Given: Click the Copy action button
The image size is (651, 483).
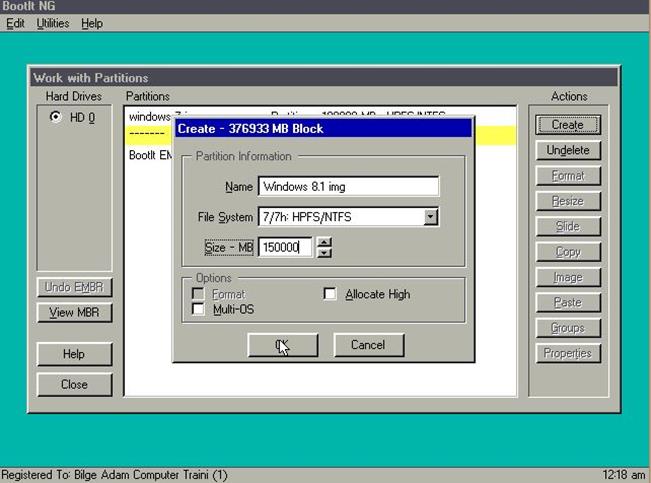Looking at the screenshot, I should (568, 252).
